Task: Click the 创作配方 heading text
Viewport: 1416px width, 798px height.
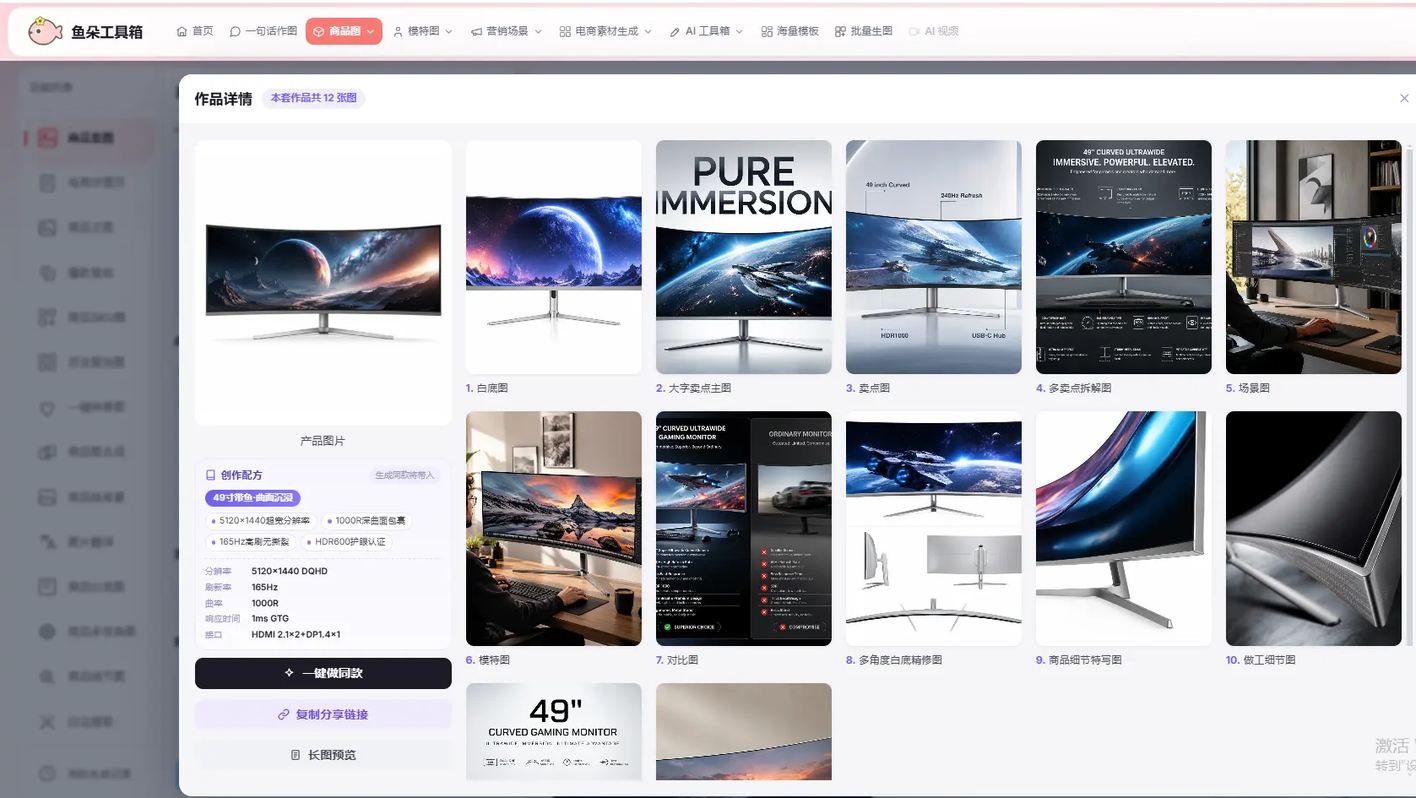Action: coord(242,475)
